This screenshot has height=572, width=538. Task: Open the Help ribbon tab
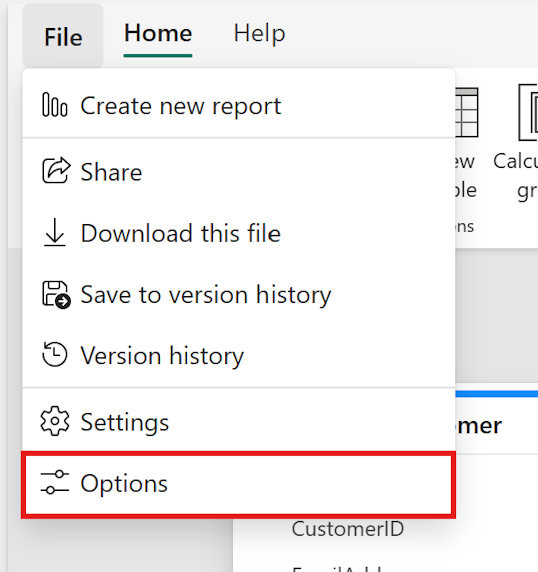point(259,34)
